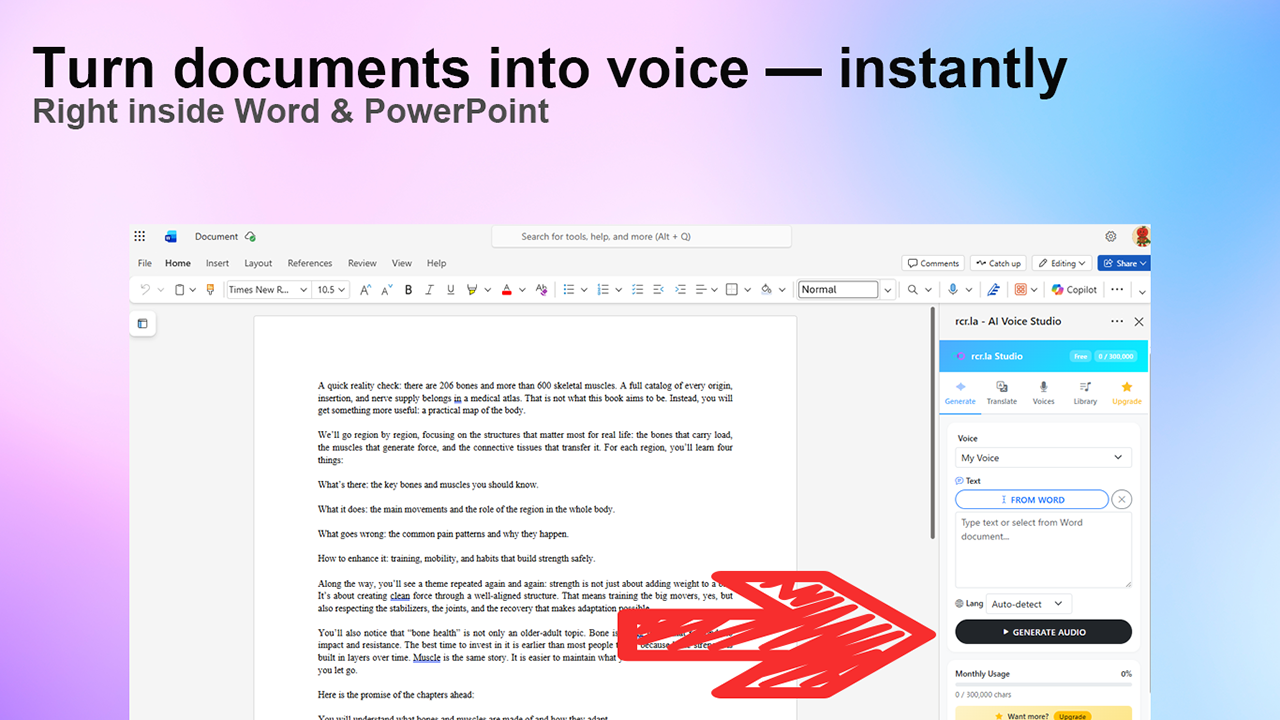
Task: Click the Upgrade star tab
Action: [x=1127, y=392]
